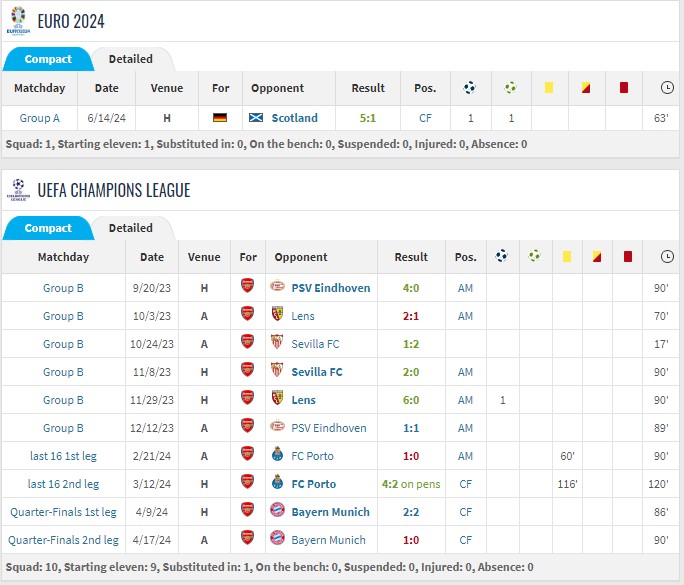Image resolution: width=684 pixels, height=585 pixels.
Task: Open the Group A matchday link
Action: click(x=40, y=118)
